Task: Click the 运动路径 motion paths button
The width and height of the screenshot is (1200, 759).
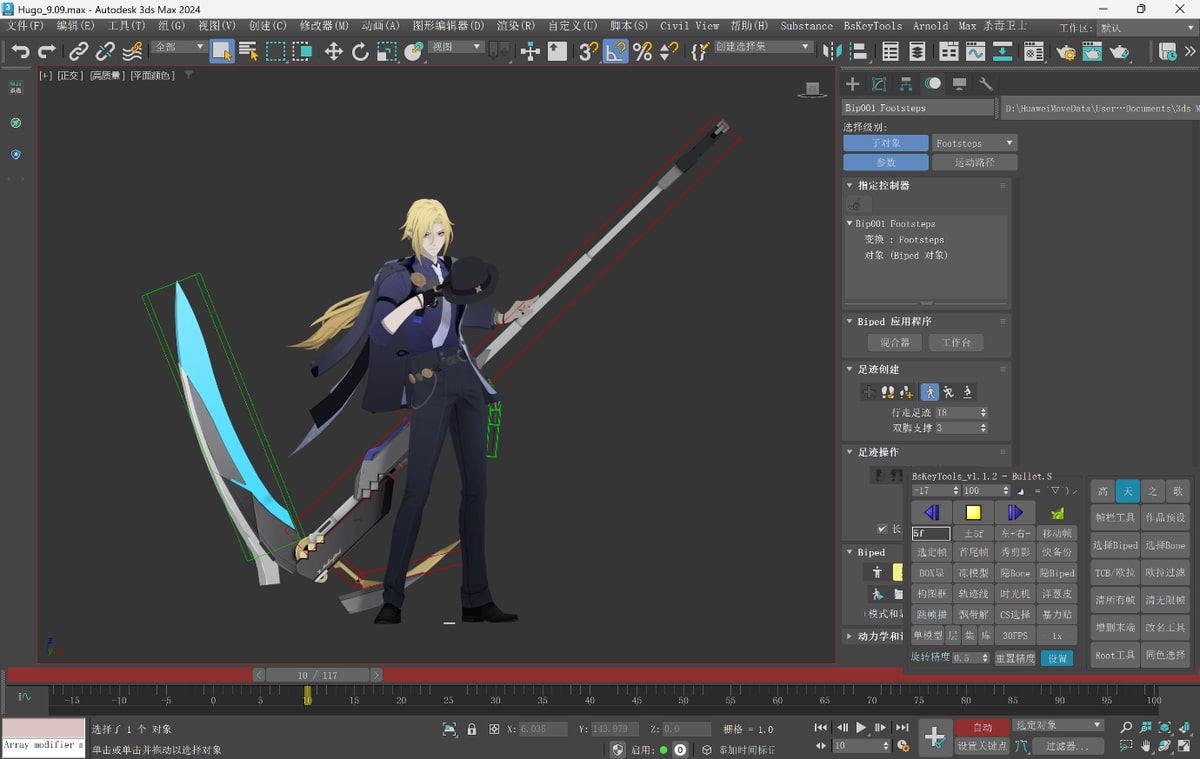Action: (974, 162)
